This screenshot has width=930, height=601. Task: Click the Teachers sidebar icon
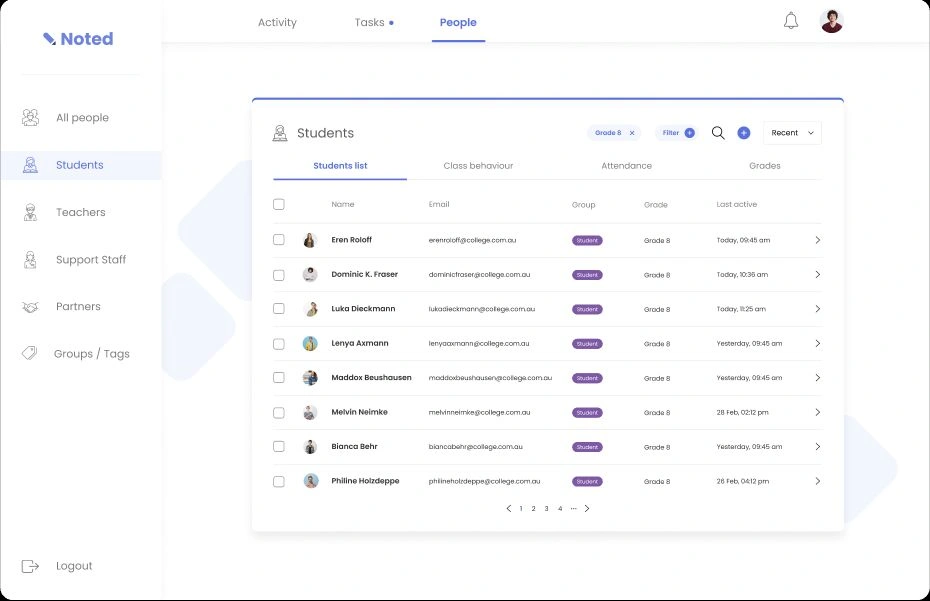click(30, 212)
